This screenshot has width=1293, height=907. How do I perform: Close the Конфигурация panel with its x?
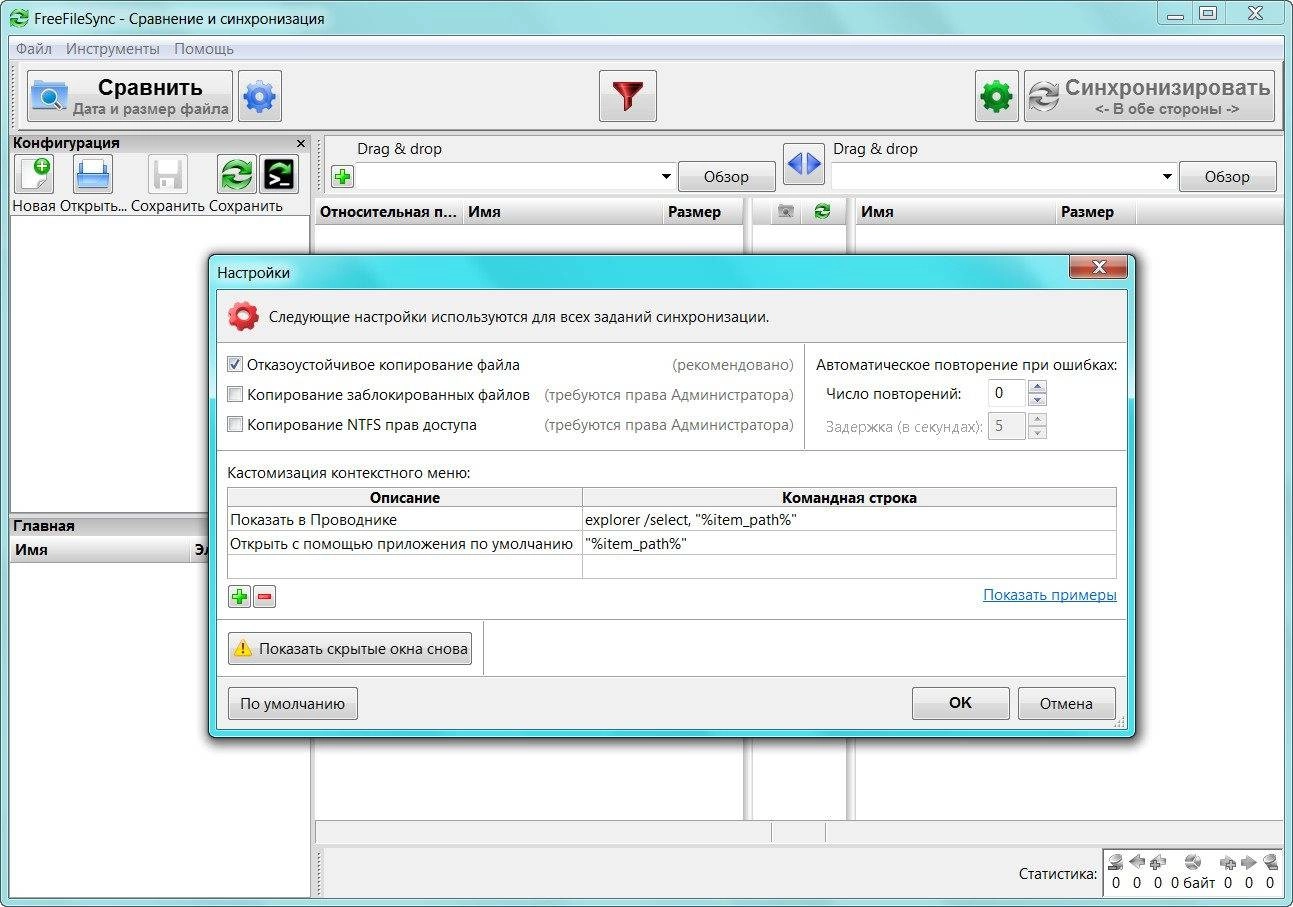[x=301, y=143]
